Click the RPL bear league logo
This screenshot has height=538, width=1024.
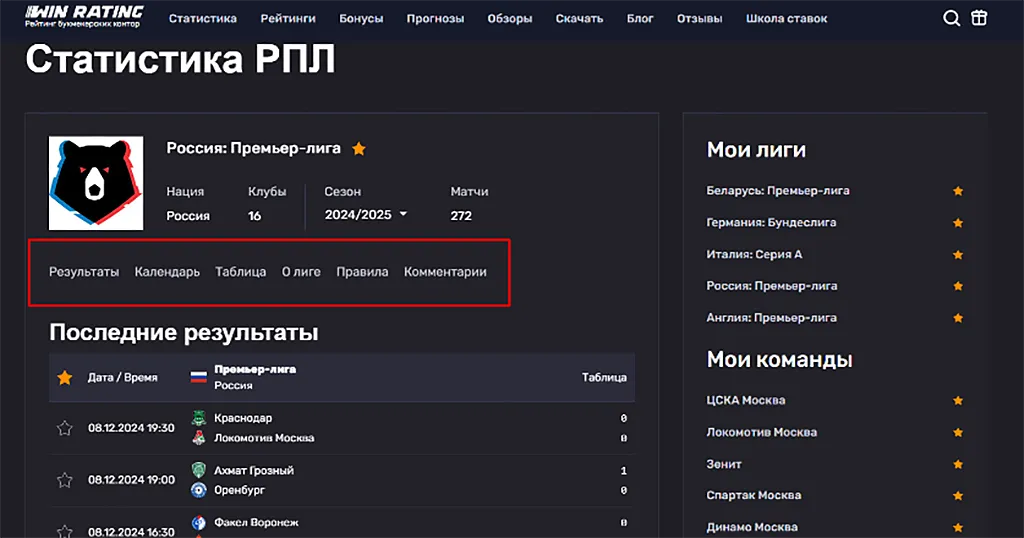pyautogui.click(x=96, y=183)
